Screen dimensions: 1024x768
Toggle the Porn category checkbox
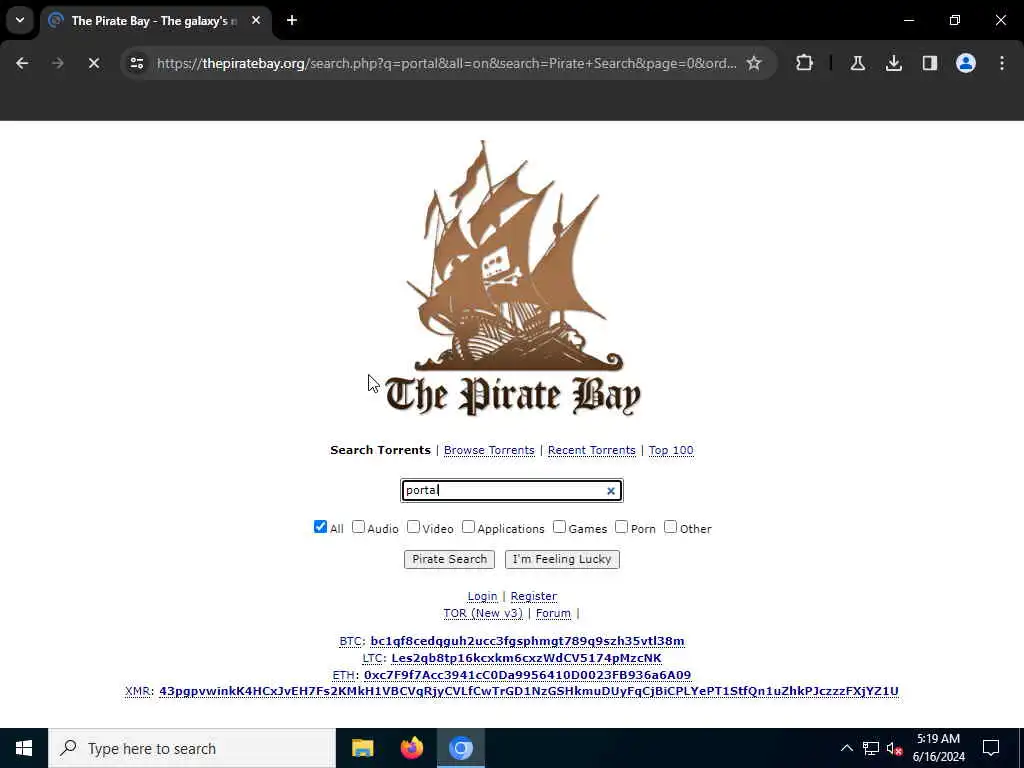[x=621, y=527]
